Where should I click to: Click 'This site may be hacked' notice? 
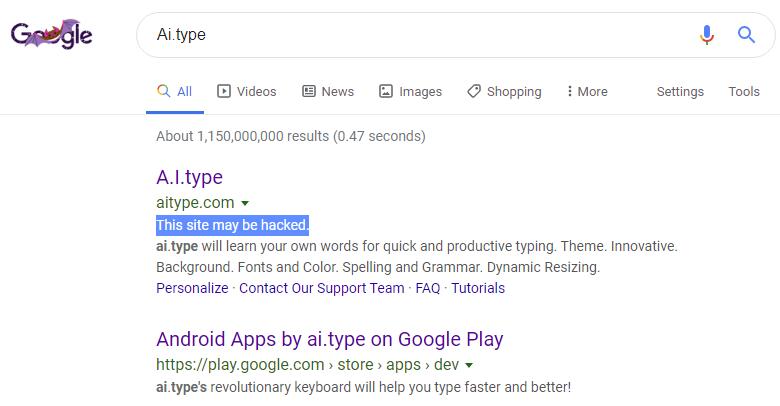point(232,225)
